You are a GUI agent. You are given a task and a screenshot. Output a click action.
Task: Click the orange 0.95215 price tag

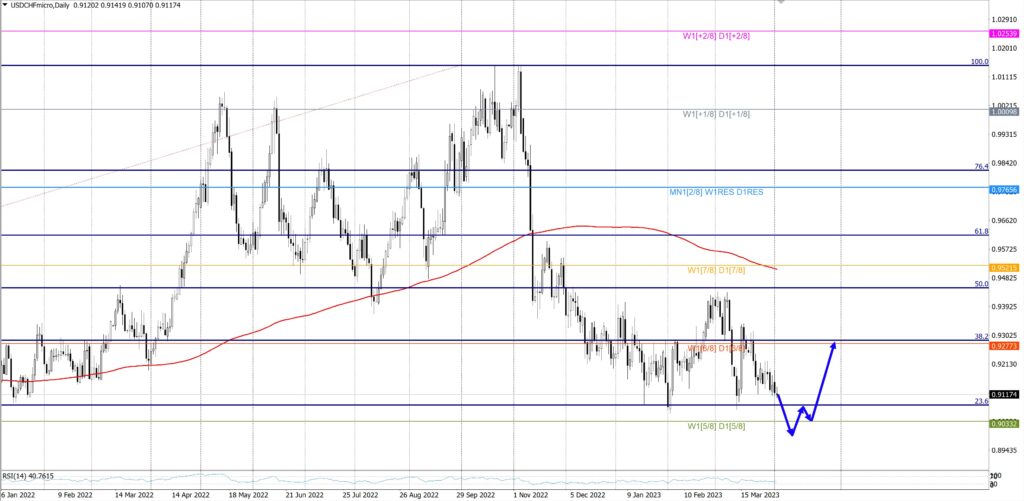click(x=1004, y=268)
